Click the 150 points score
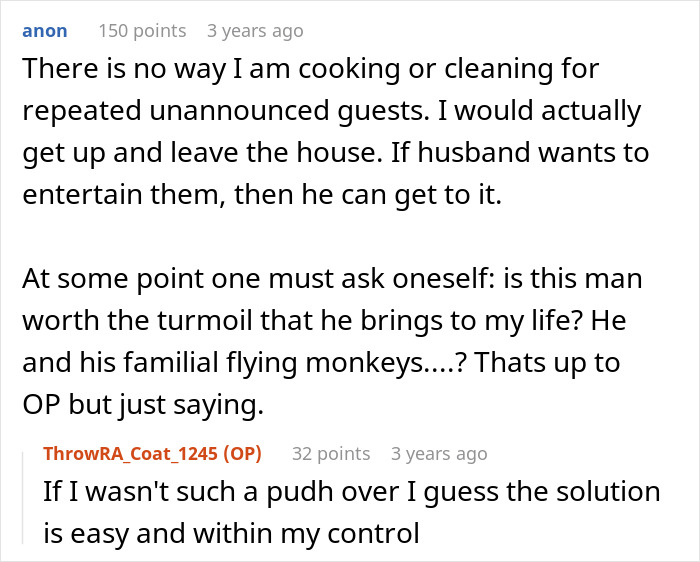The height and width of the screenshot is (562, 700). (x=141, y=31)
